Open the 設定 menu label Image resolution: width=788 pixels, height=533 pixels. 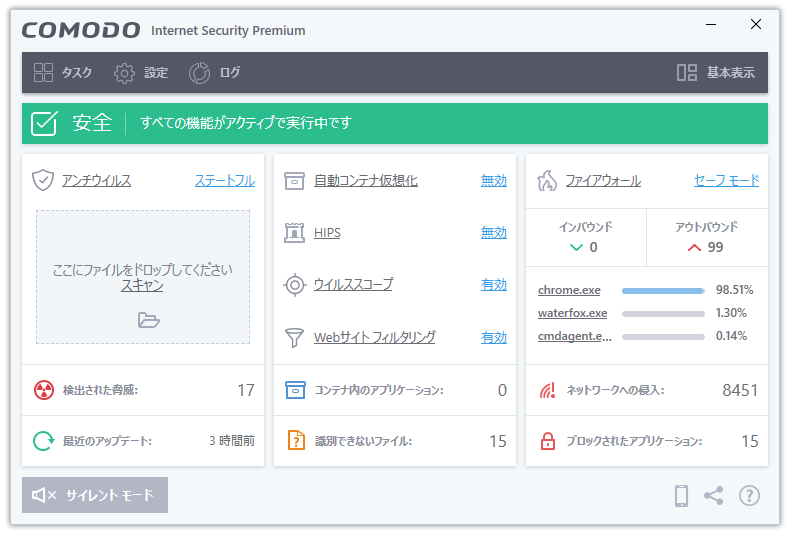[156, 73]
